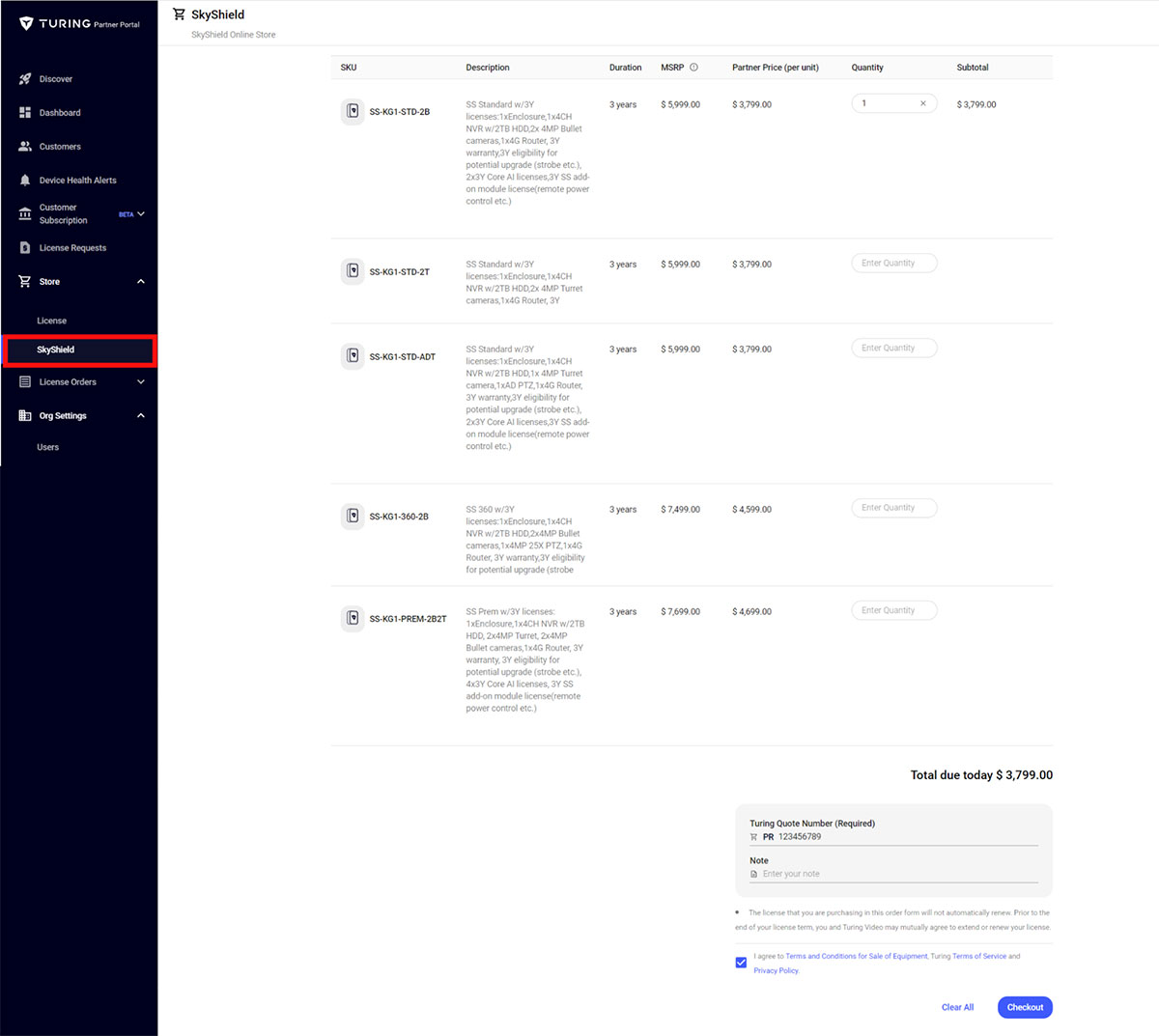Click the Turing shield logo icon
1159x1036 pixels.
[x=26, y=23]
